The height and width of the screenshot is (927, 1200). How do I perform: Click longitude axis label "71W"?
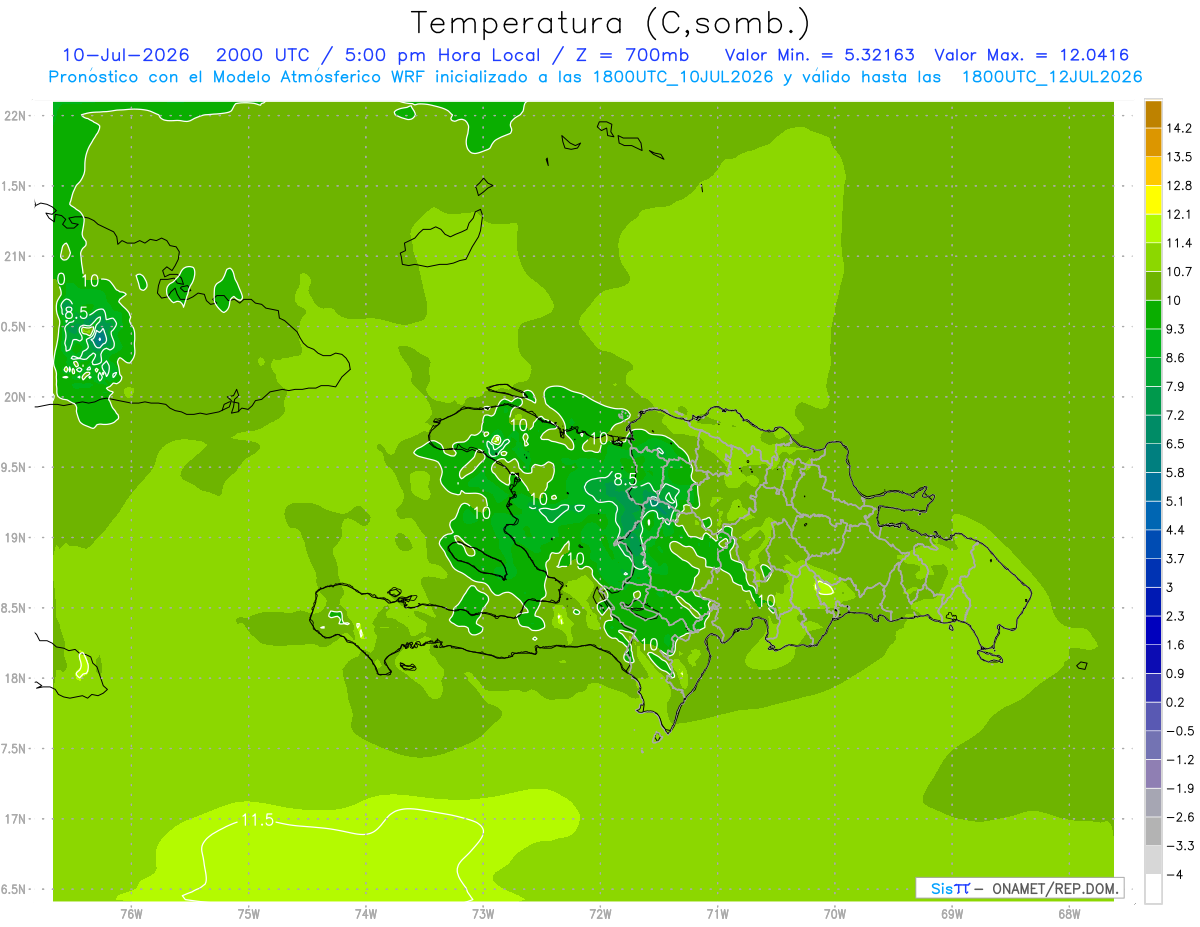[x=717, y=913]
